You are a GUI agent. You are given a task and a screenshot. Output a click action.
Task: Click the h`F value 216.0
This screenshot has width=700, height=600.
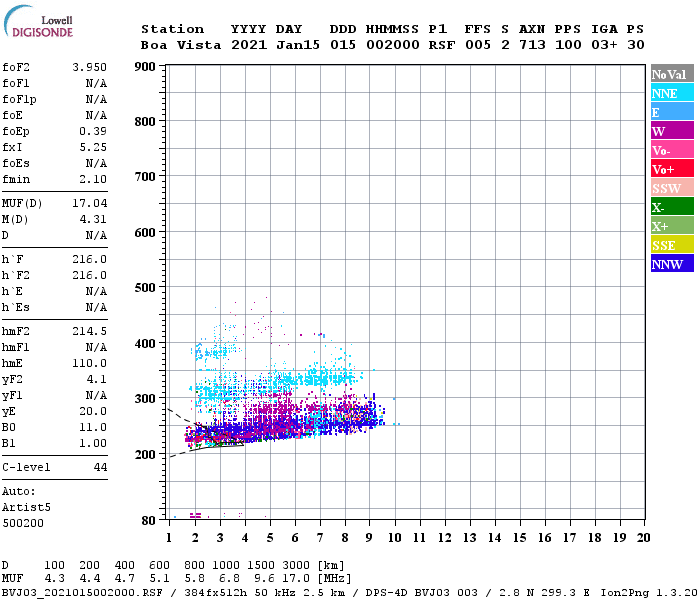89,259
